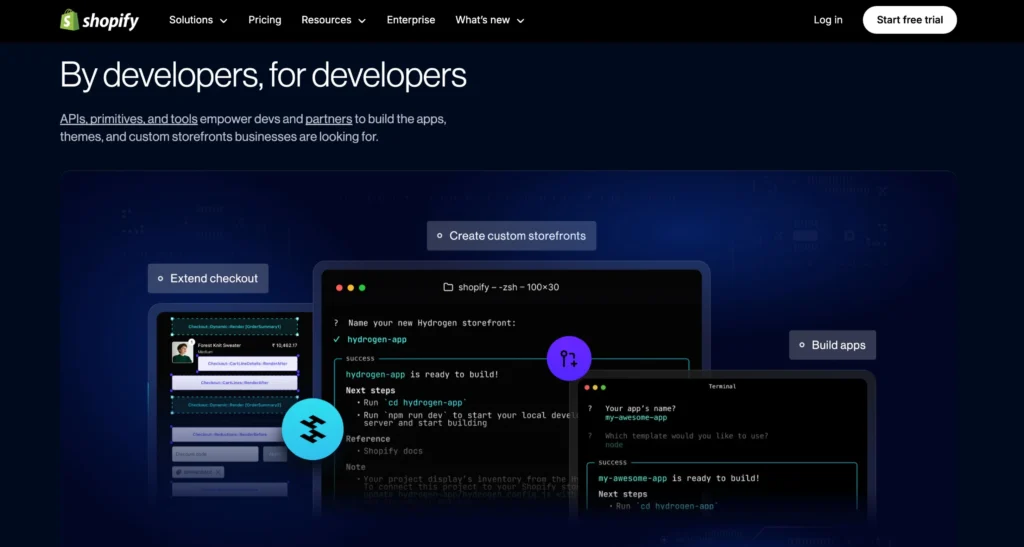
Task: Expand the Solutions dropdown menu
Action: (x=198, y=20)
